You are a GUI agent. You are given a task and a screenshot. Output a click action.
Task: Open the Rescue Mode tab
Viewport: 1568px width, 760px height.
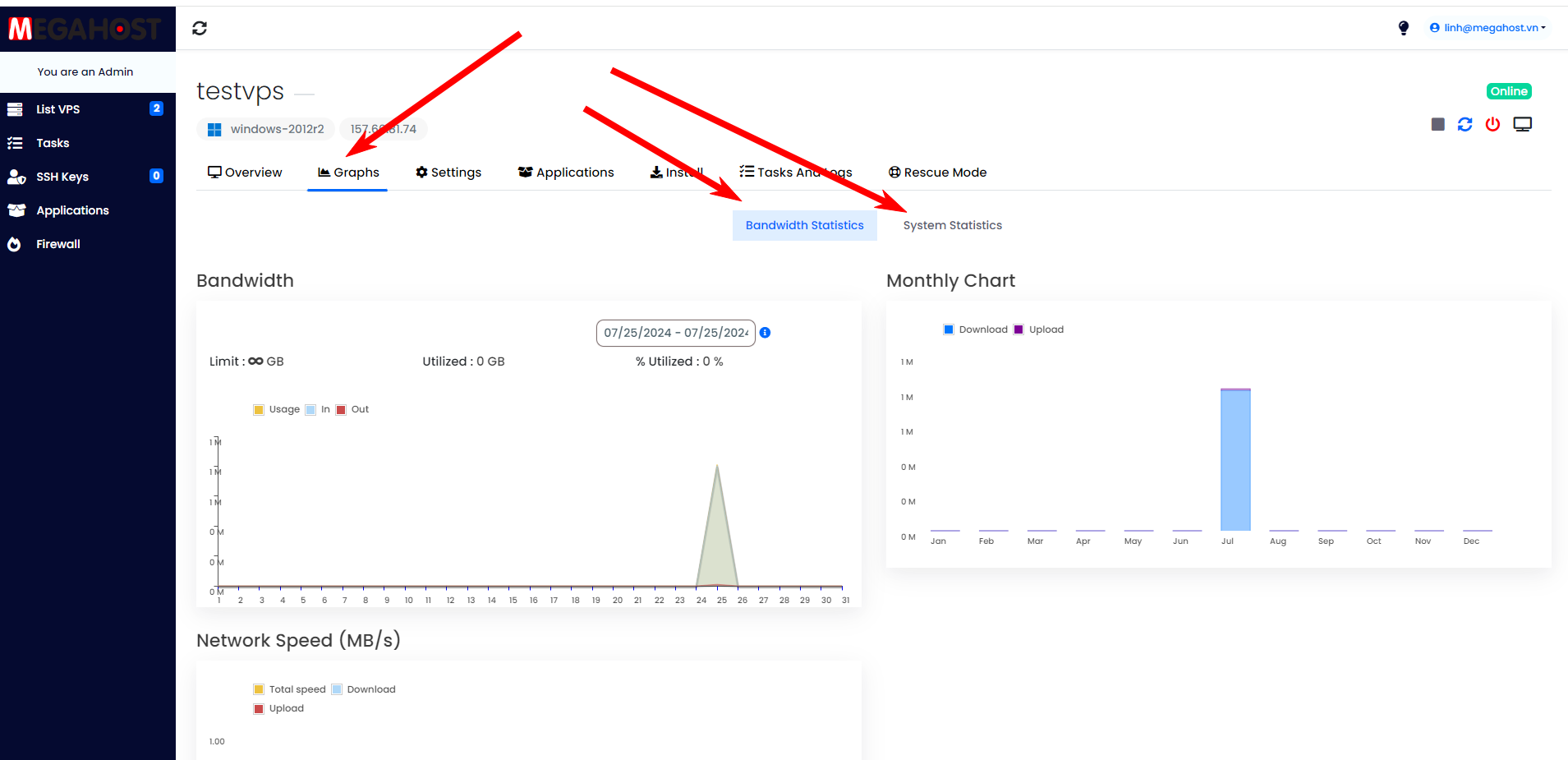coord(937,173)
